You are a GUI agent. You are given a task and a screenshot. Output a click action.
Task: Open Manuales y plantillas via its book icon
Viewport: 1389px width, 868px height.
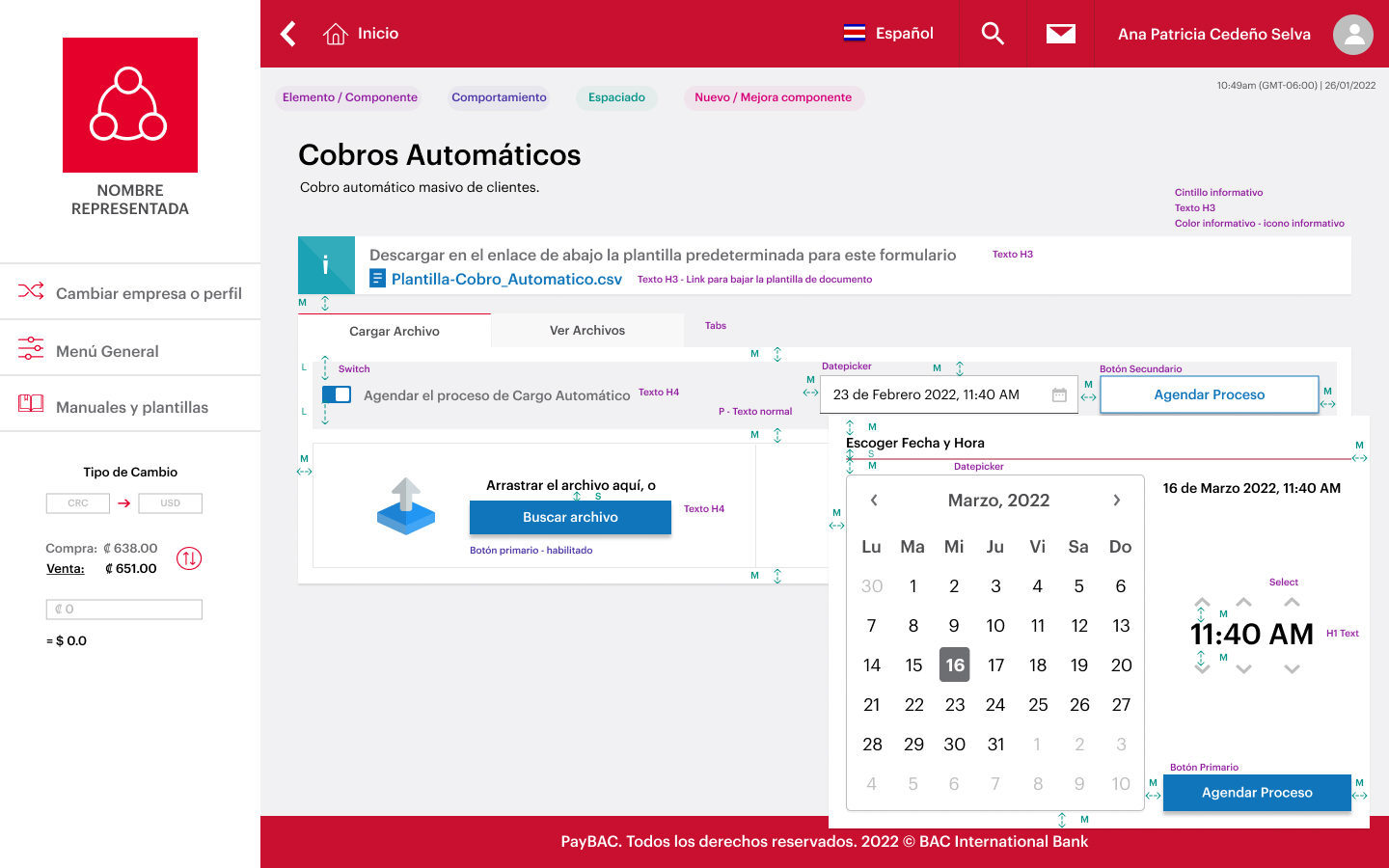pos(30,403)
